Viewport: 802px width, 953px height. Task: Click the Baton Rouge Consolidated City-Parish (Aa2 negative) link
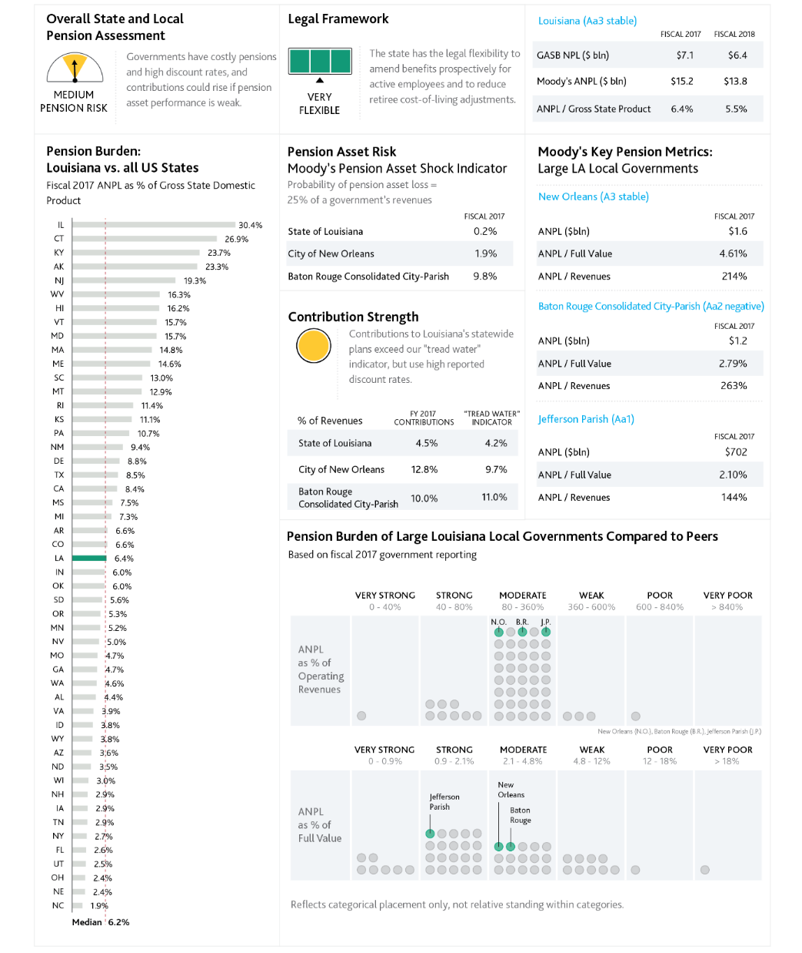(x=651, y=306)
